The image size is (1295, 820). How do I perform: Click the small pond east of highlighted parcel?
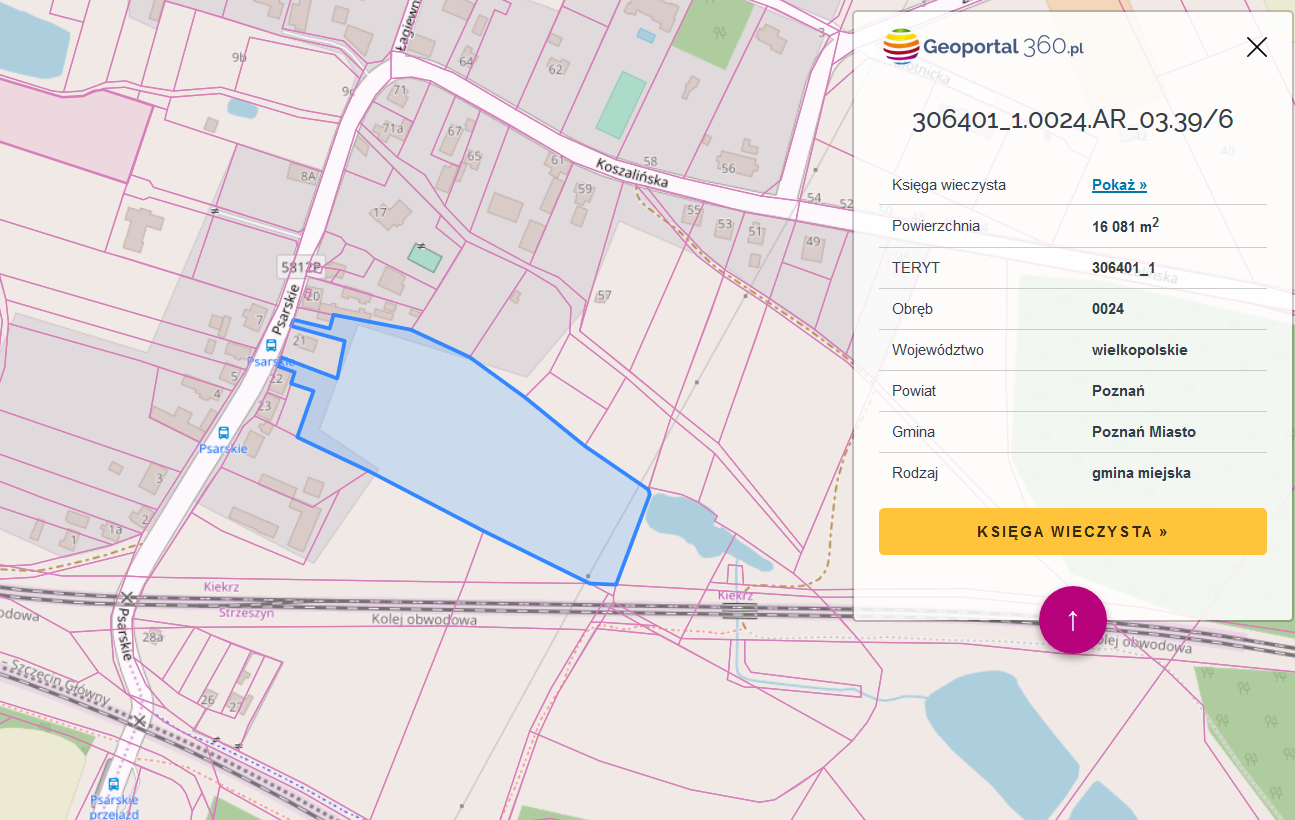pyautogui.click(x=680, y=517)
